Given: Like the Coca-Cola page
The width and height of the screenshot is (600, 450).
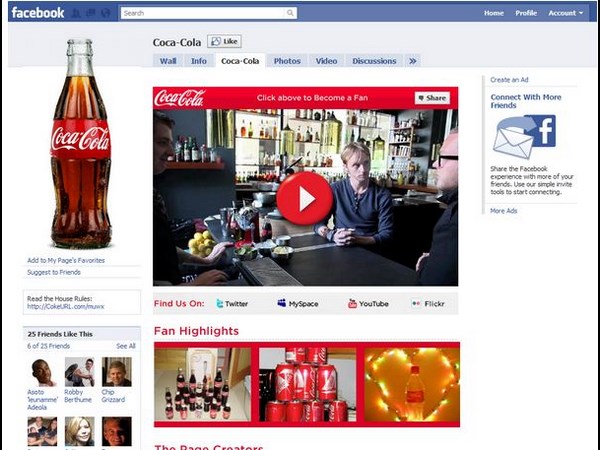Looking at the screenshot, I should point(224,42).
